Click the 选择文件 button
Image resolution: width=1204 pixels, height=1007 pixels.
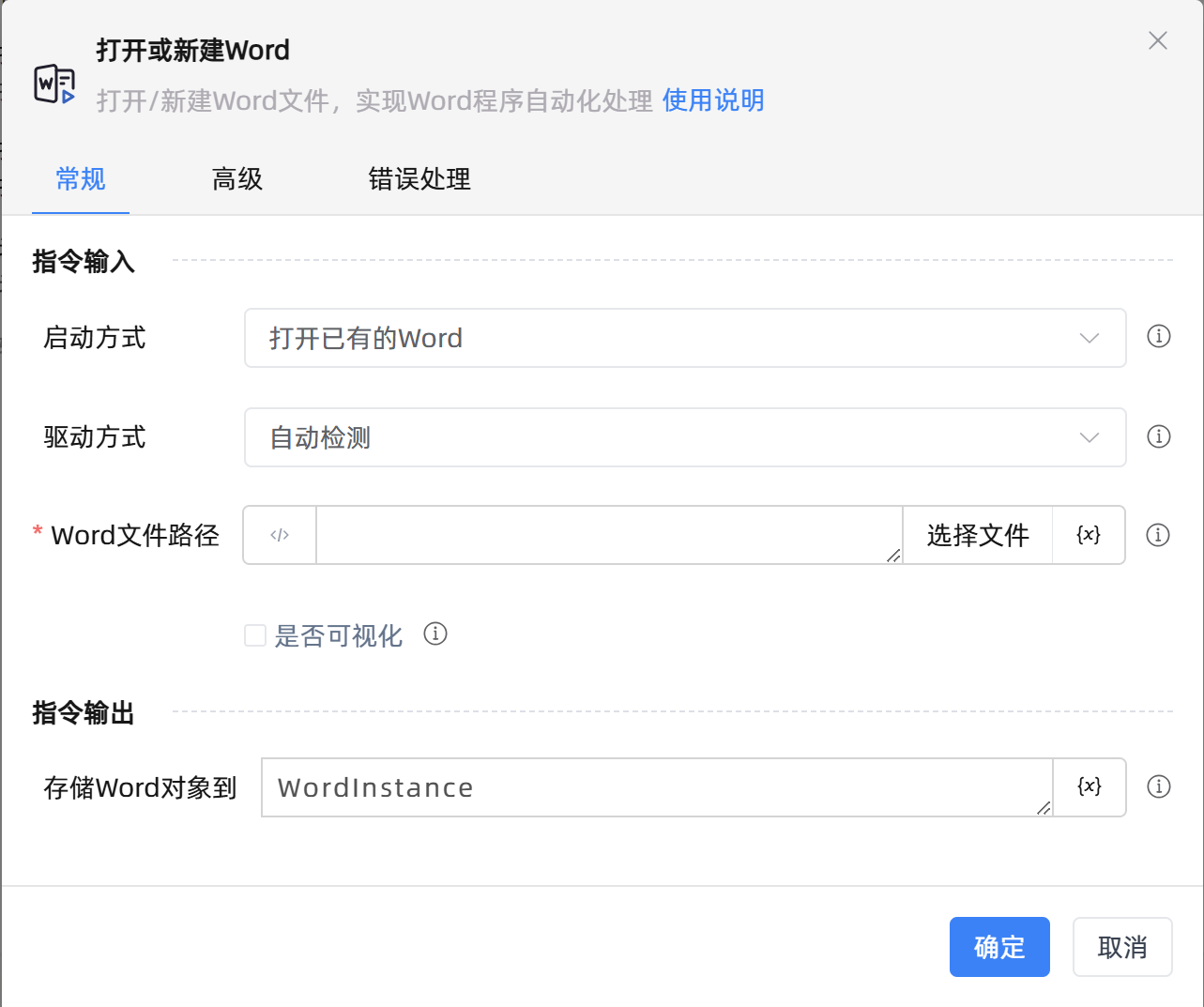coord(978,535)
